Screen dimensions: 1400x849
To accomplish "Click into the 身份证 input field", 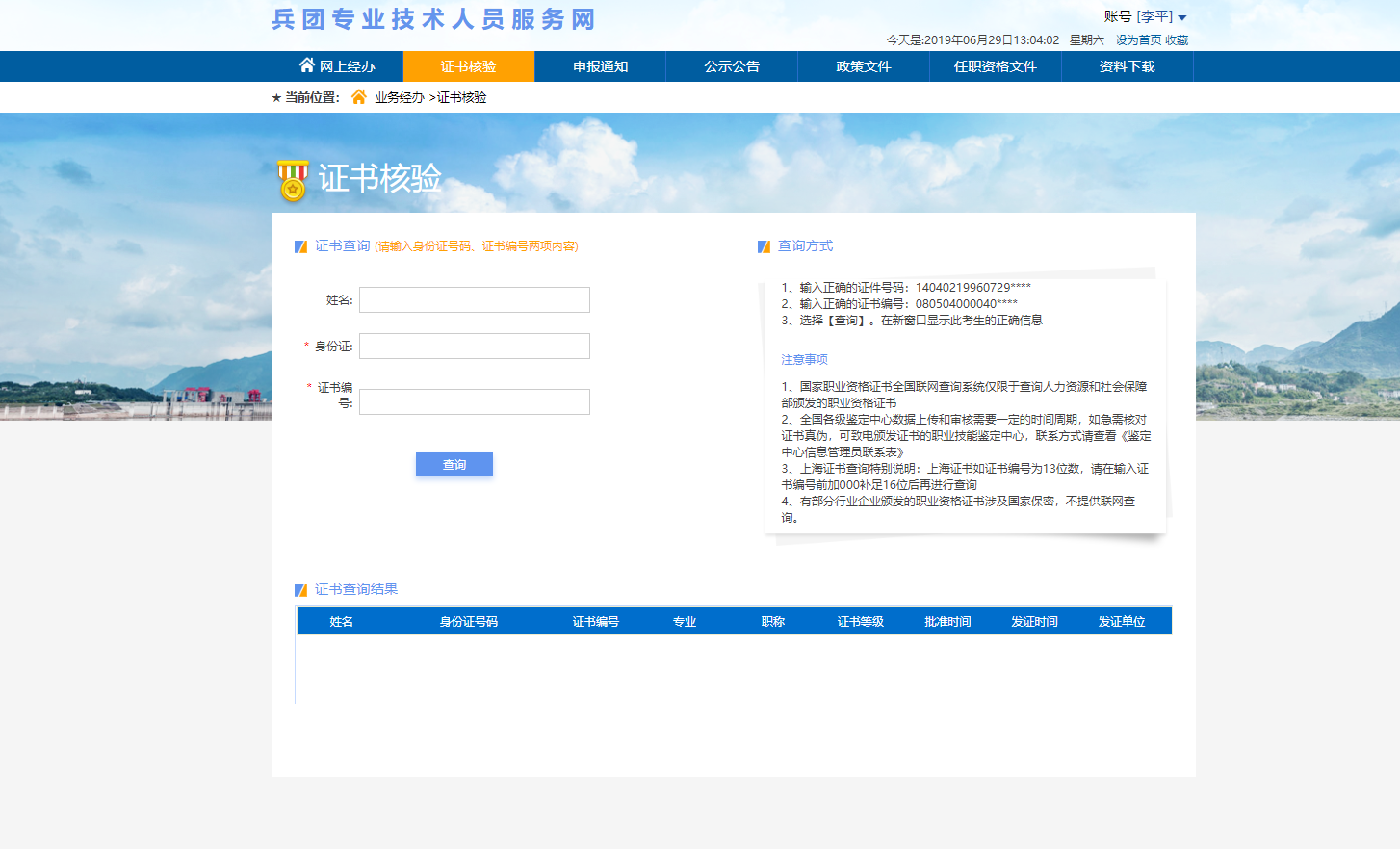I will coord(475,347).
